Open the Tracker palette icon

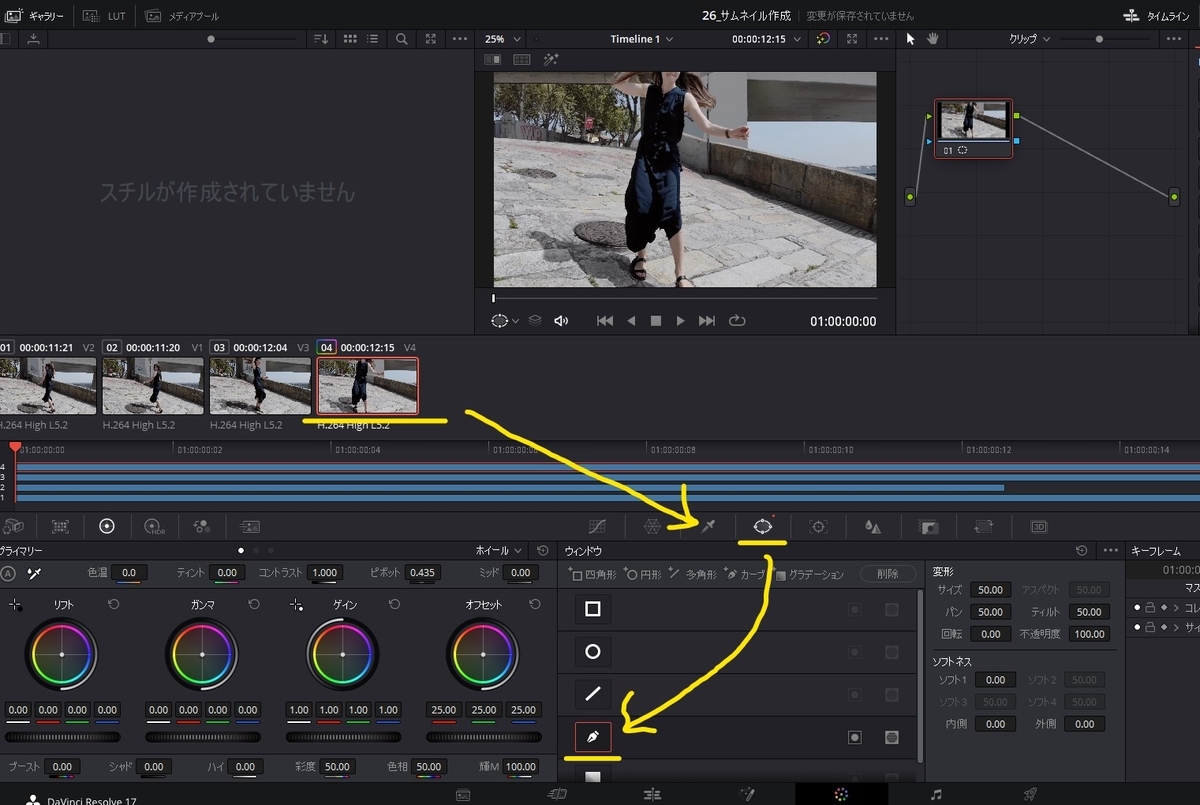[819, 526]
